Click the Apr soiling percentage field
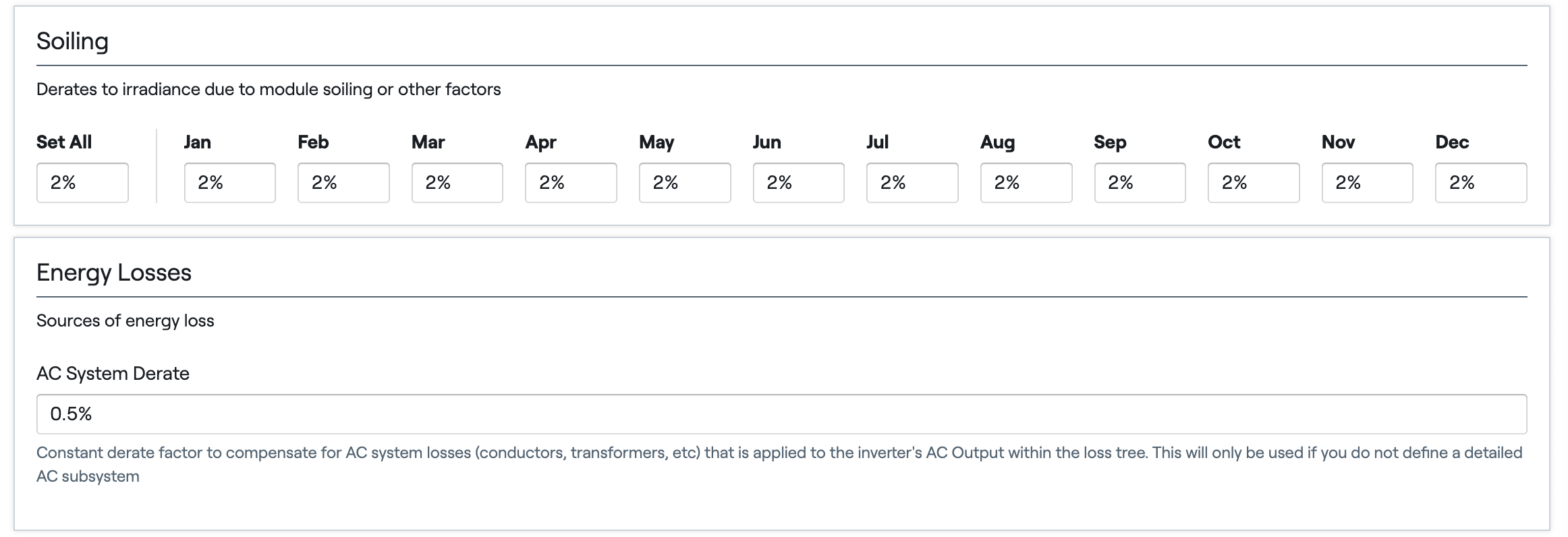Image resolution: width=1568 pixels, height=537 pixels. 571,182
